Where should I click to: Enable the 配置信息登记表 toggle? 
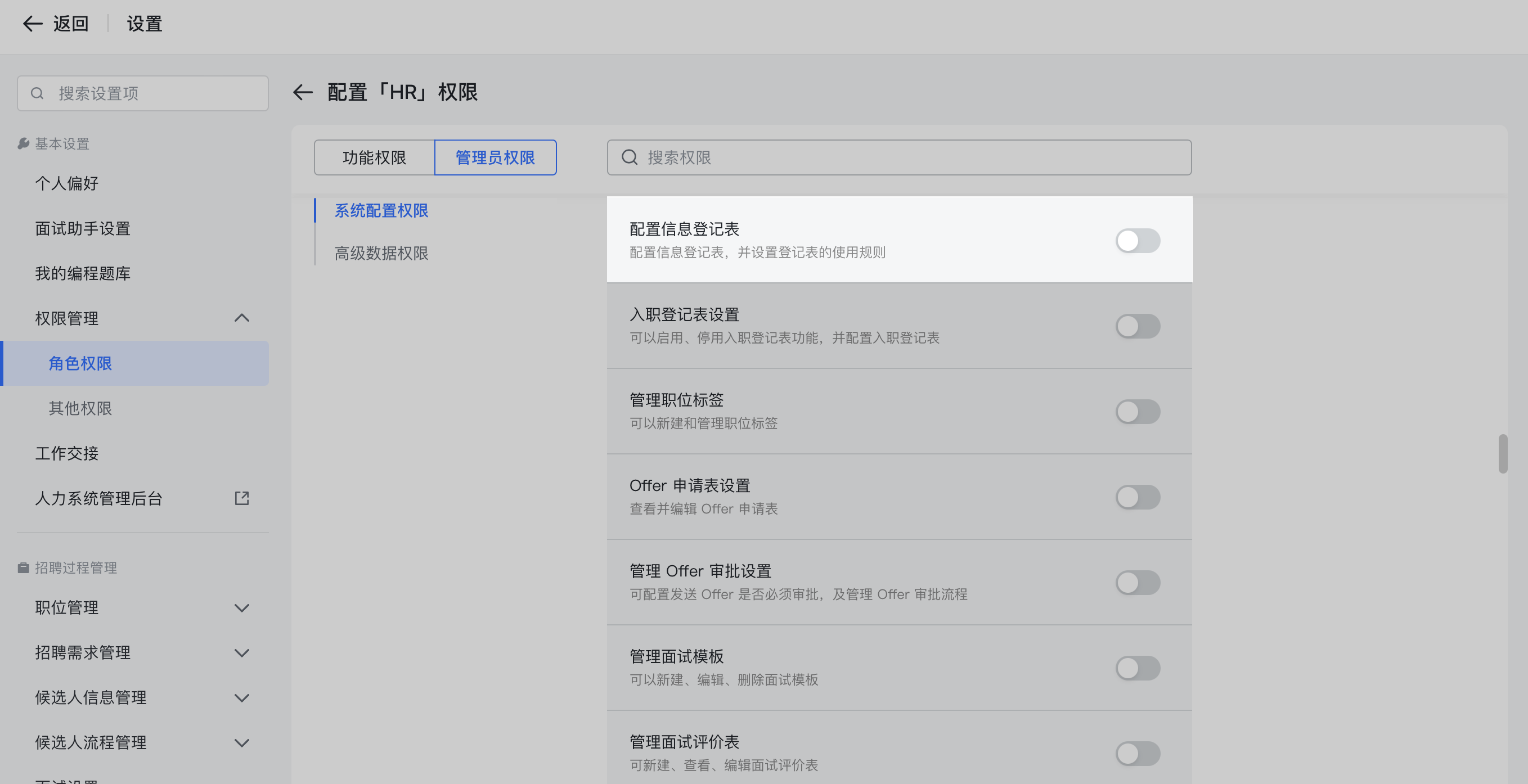click(1137, 240)
